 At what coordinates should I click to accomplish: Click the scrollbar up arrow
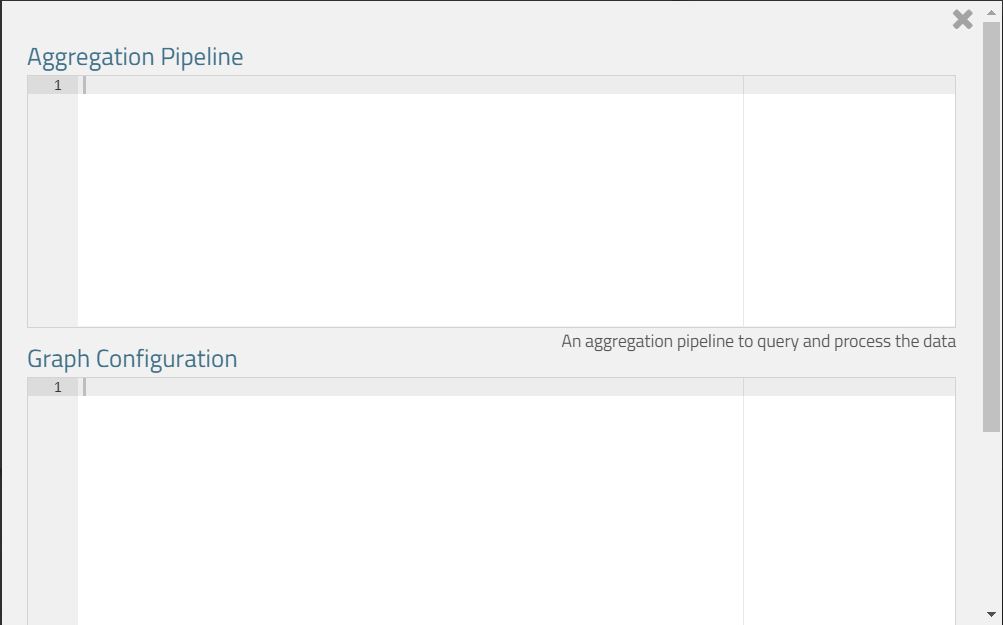(992, 12)
